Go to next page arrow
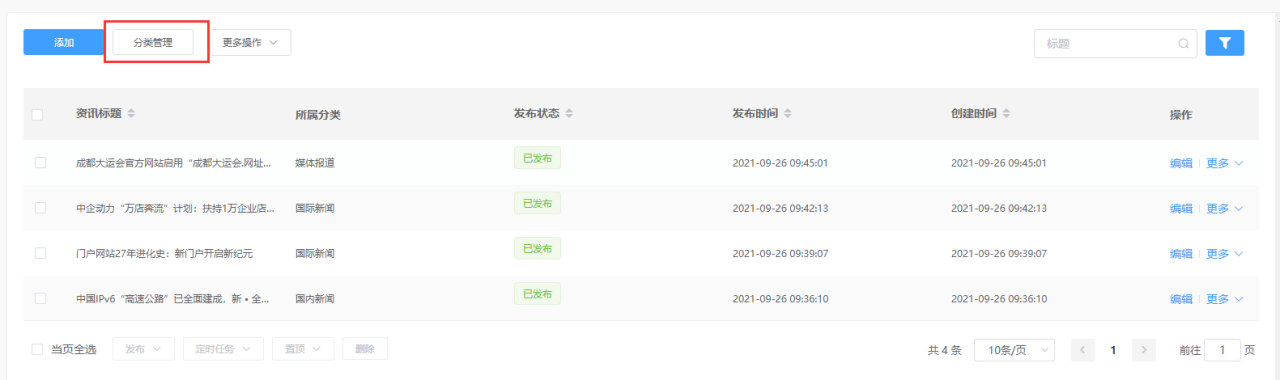The image size is (1280, 380). 1144,350
